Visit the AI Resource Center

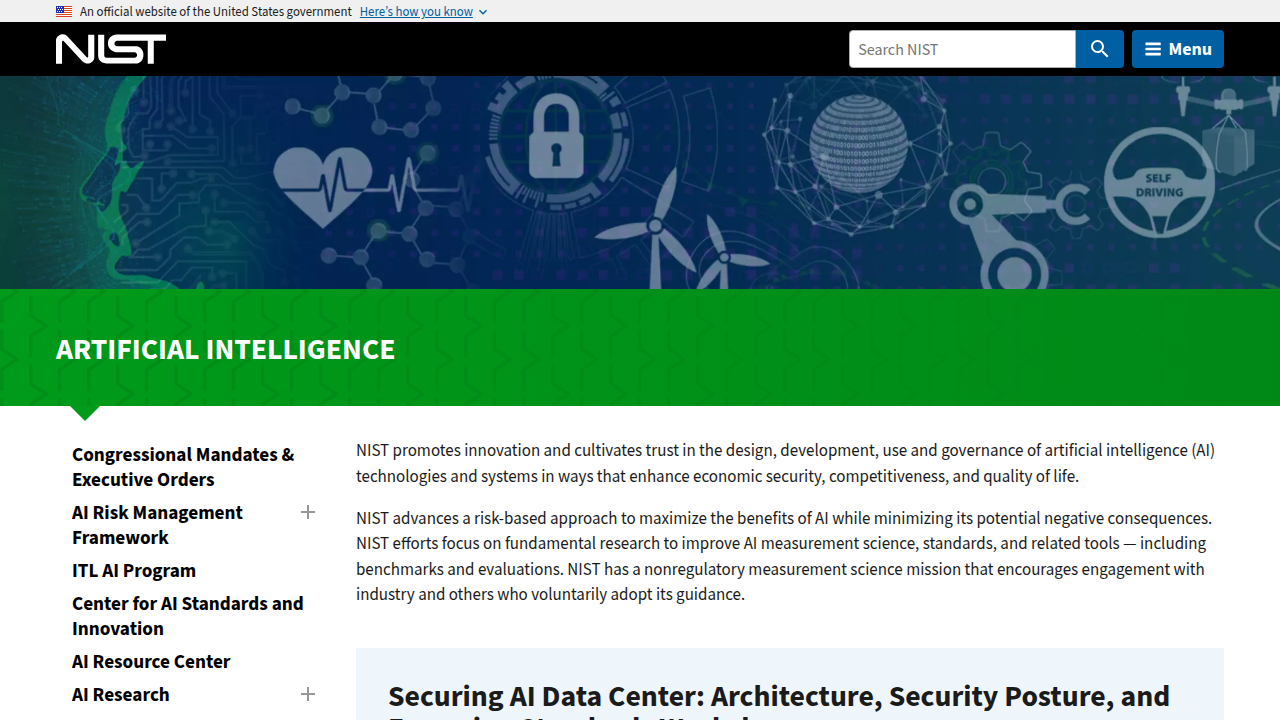tap(151, 661)
